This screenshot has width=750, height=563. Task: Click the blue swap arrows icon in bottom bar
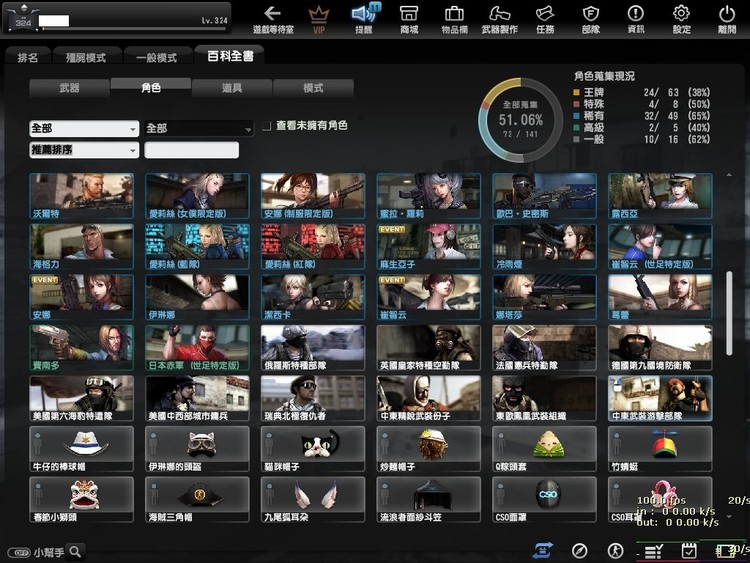(543, 551)
